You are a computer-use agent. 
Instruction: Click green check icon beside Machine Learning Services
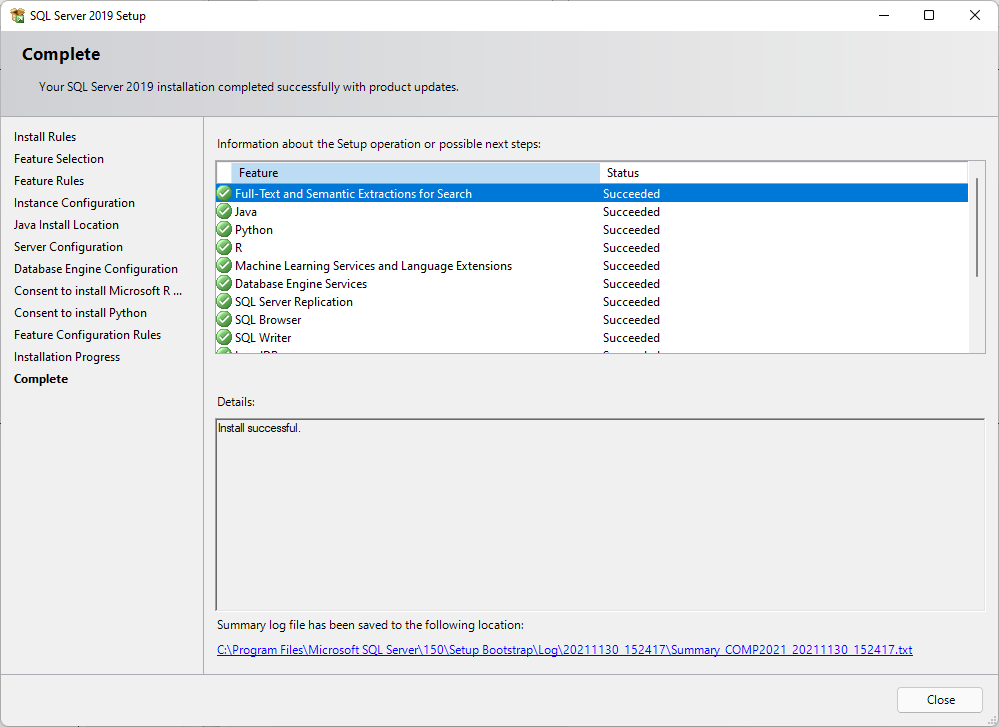(x=224, y=265)
